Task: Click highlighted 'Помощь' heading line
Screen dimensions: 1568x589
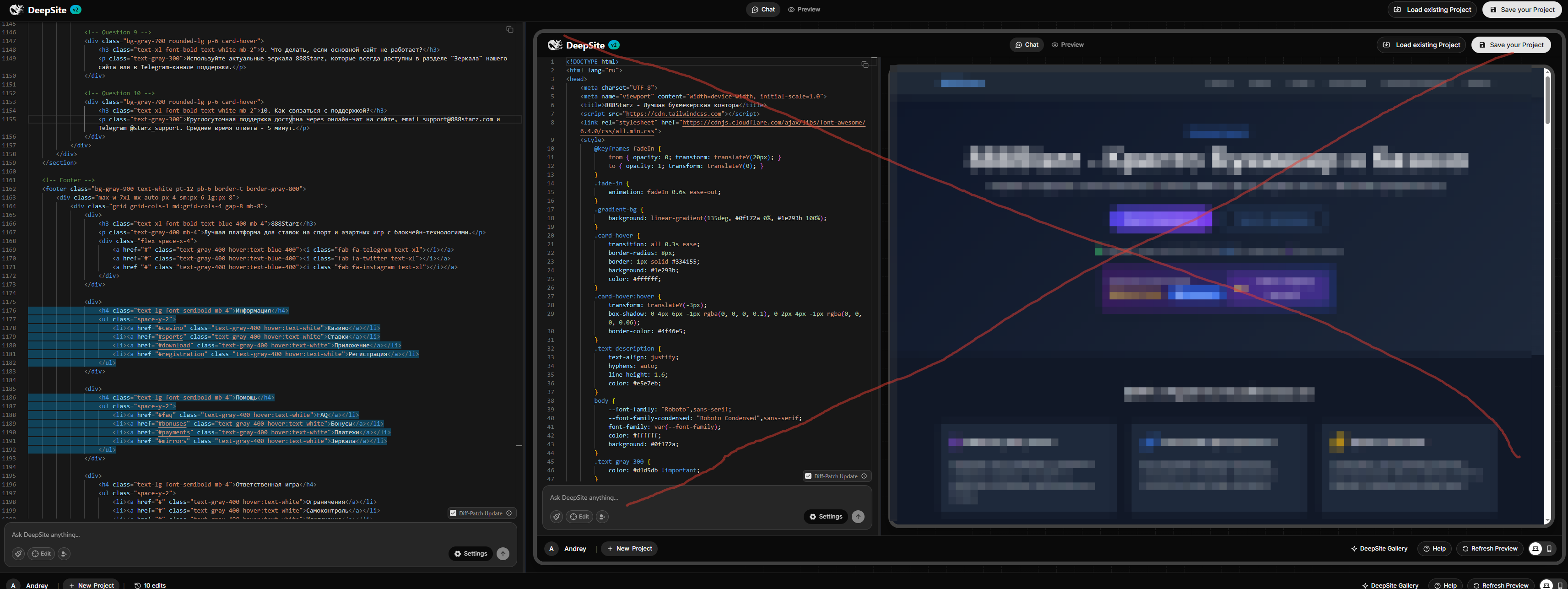Action: (186, 397)
